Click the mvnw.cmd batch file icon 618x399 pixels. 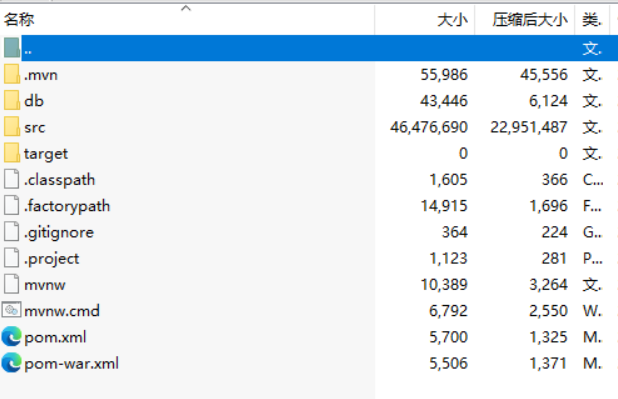[x=11, y=310]
